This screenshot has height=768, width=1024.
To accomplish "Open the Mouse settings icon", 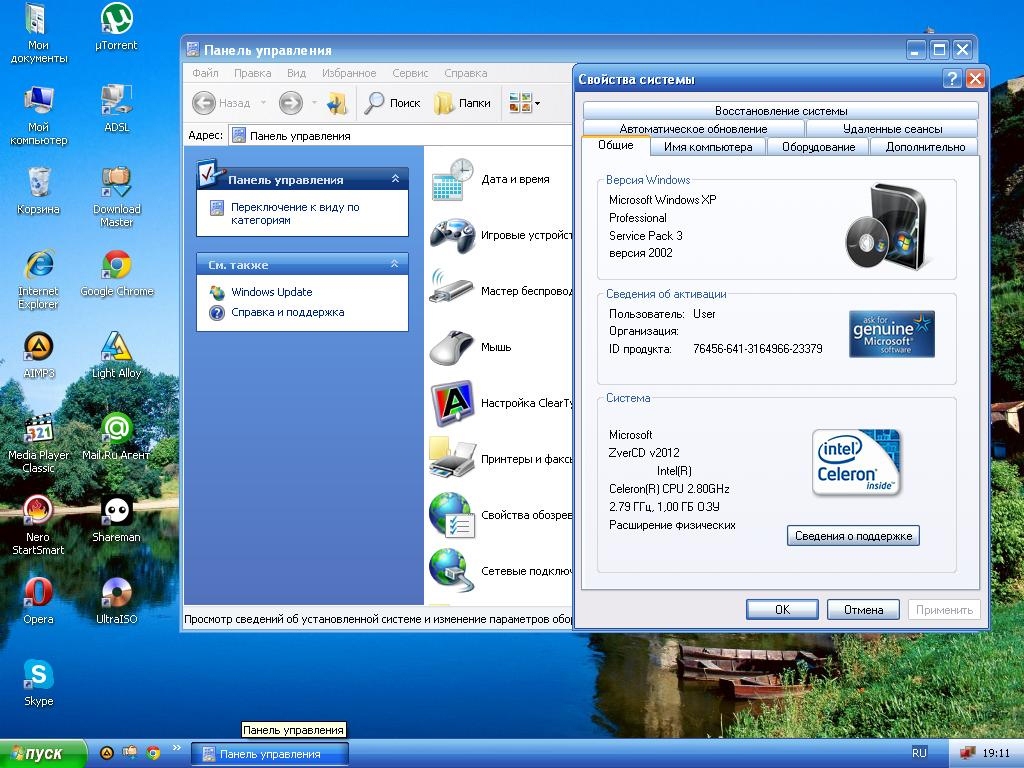I will pyautogui.click(x=452, y=348).
